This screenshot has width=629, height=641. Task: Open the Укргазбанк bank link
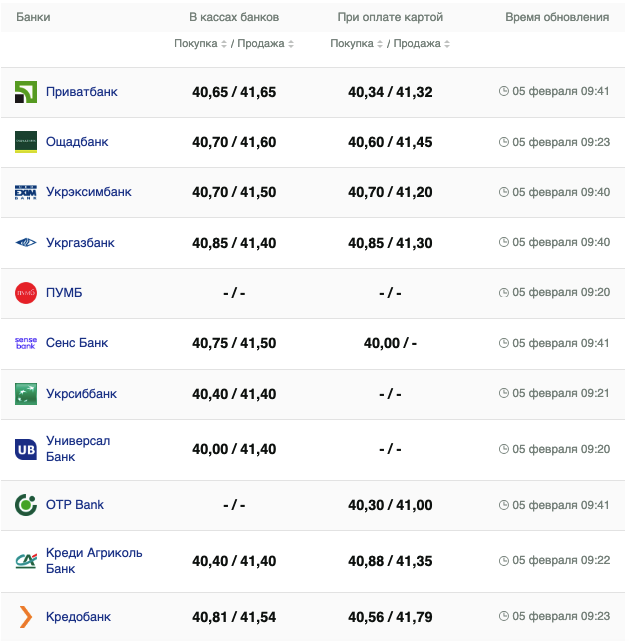click(80, 243)
